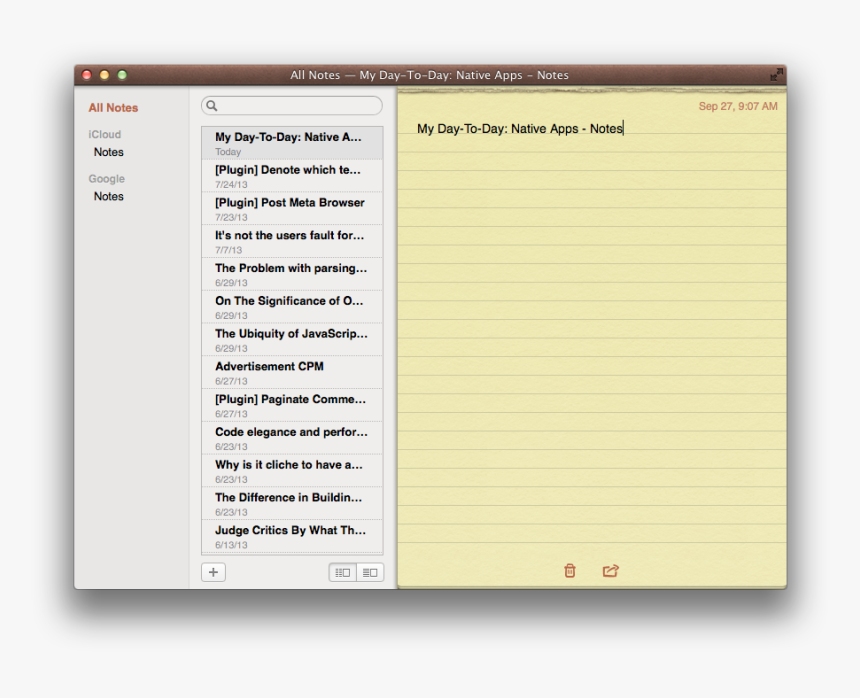This screenshot has width=860, height=698.
Task: Enter fullscreen using the title bar arrows
Action: [776, 75]
